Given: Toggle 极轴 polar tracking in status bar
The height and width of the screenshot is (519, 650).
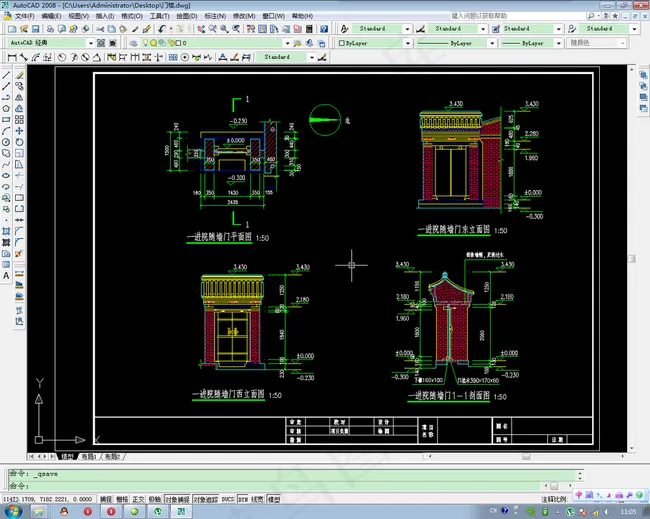Looking at the screenshot, I should click(155, 500).
